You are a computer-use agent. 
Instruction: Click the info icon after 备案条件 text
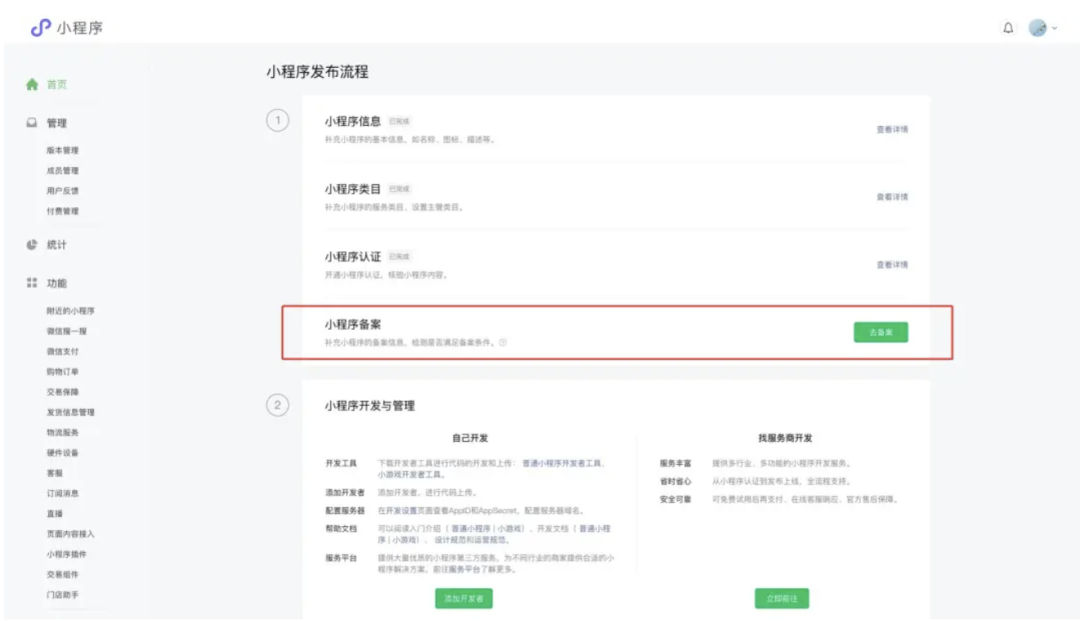coord(503,342)
